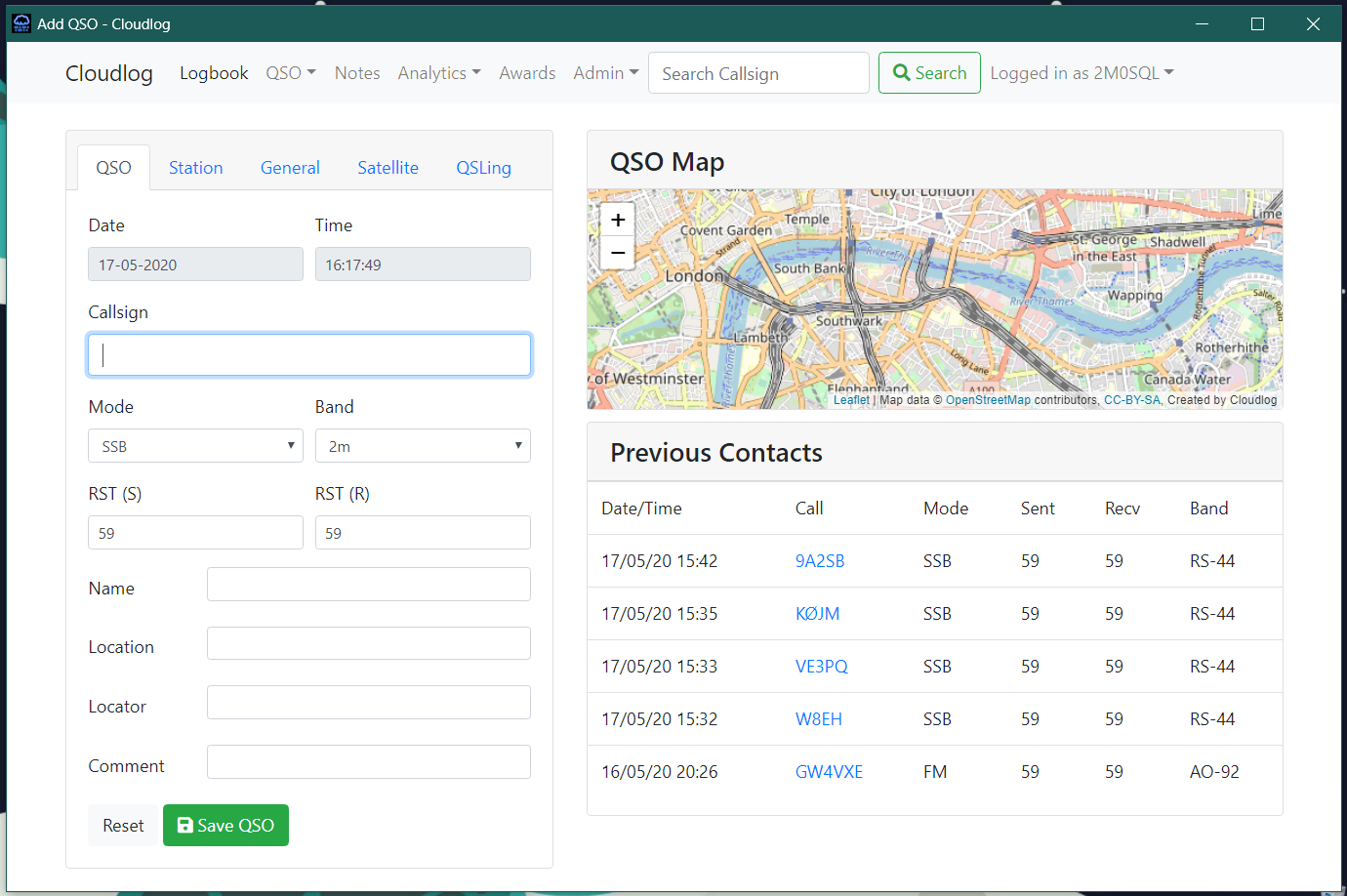Focus the Search Callsign field
This screenshot has height=896, width=1347.
758,73
